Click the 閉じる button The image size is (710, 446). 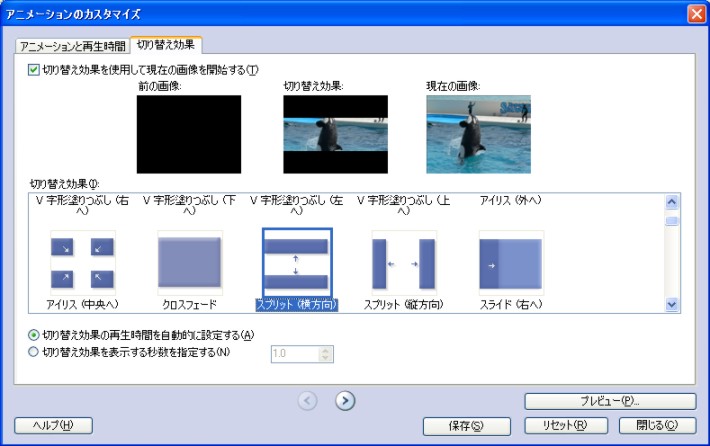(657, 426)
